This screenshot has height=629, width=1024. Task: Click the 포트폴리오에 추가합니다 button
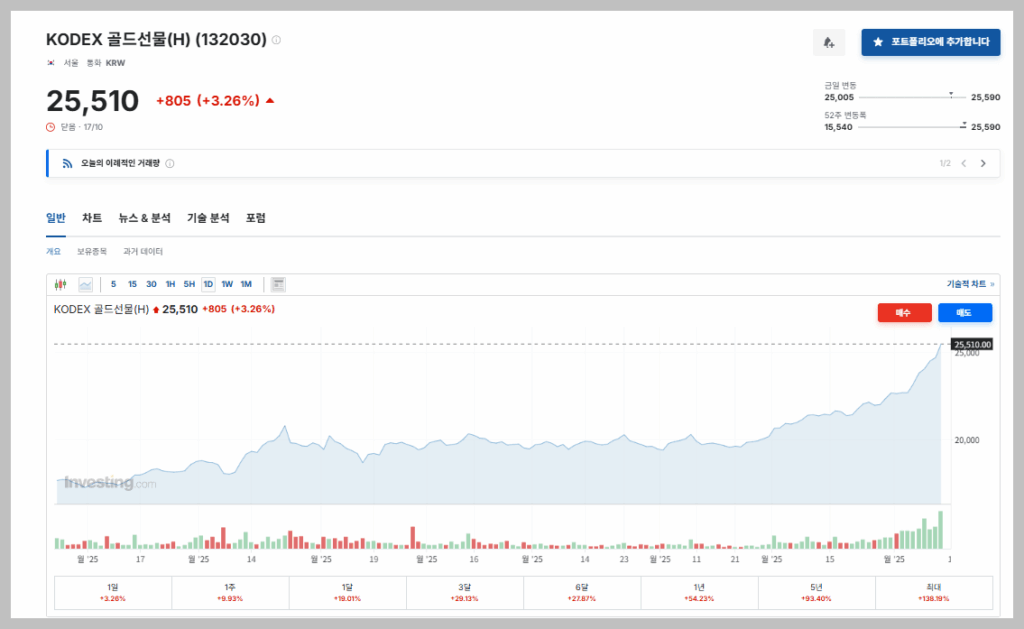tap(930, 42)
